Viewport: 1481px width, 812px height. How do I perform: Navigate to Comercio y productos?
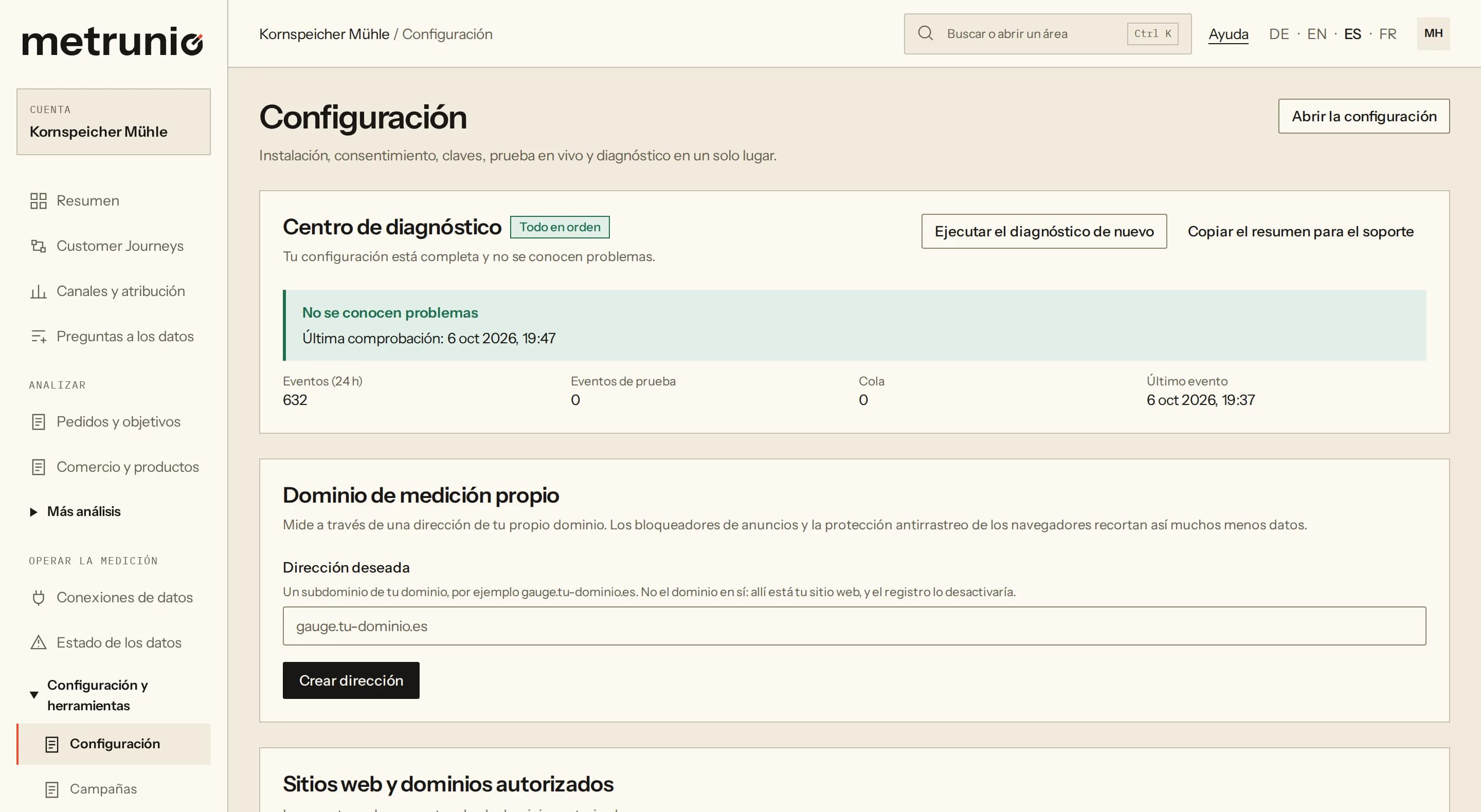click(113, 467)
